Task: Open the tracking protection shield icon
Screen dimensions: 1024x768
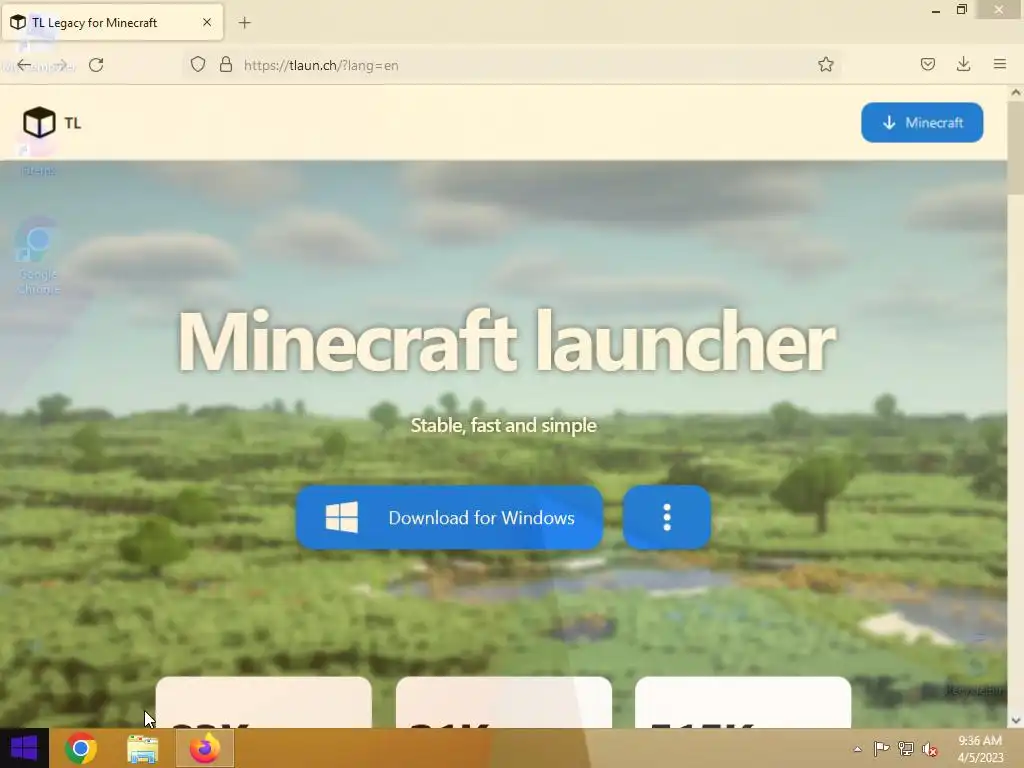Action: (x=198, y=65)
